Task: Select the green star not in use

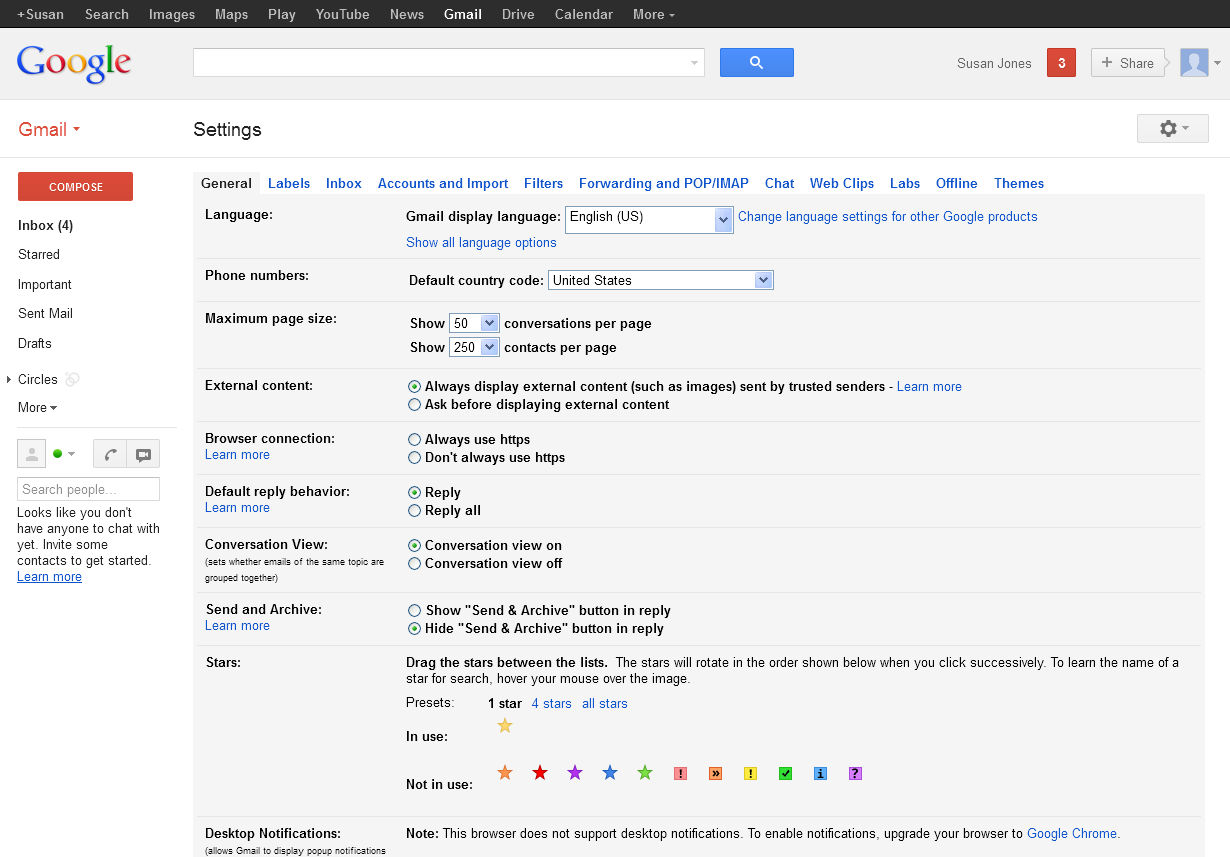Action: click(645, 773)
